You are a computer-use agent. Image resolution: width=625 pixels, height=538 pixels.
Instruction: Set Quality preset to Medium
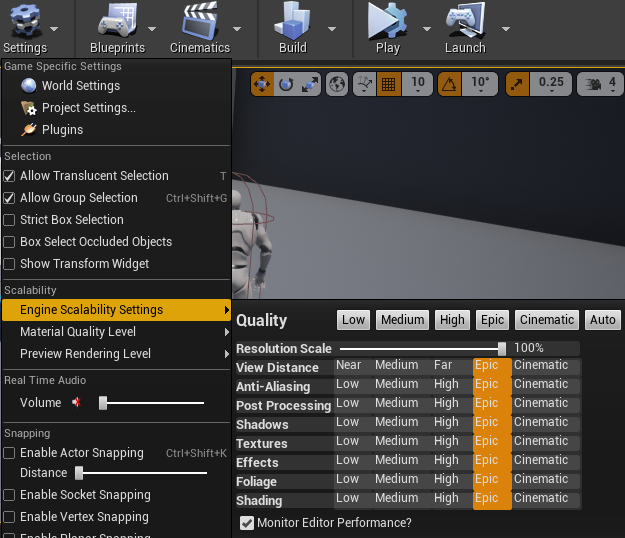point(403,320)
